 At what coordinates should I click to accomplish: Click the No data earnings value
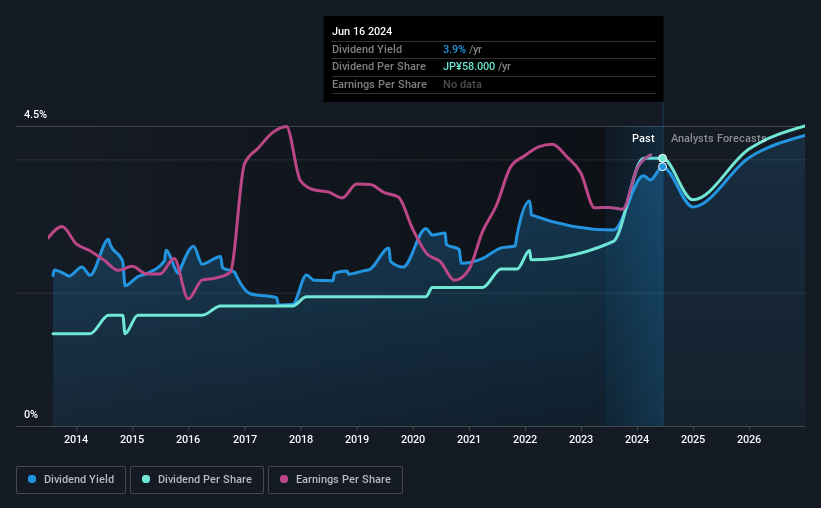pos(462,84)
